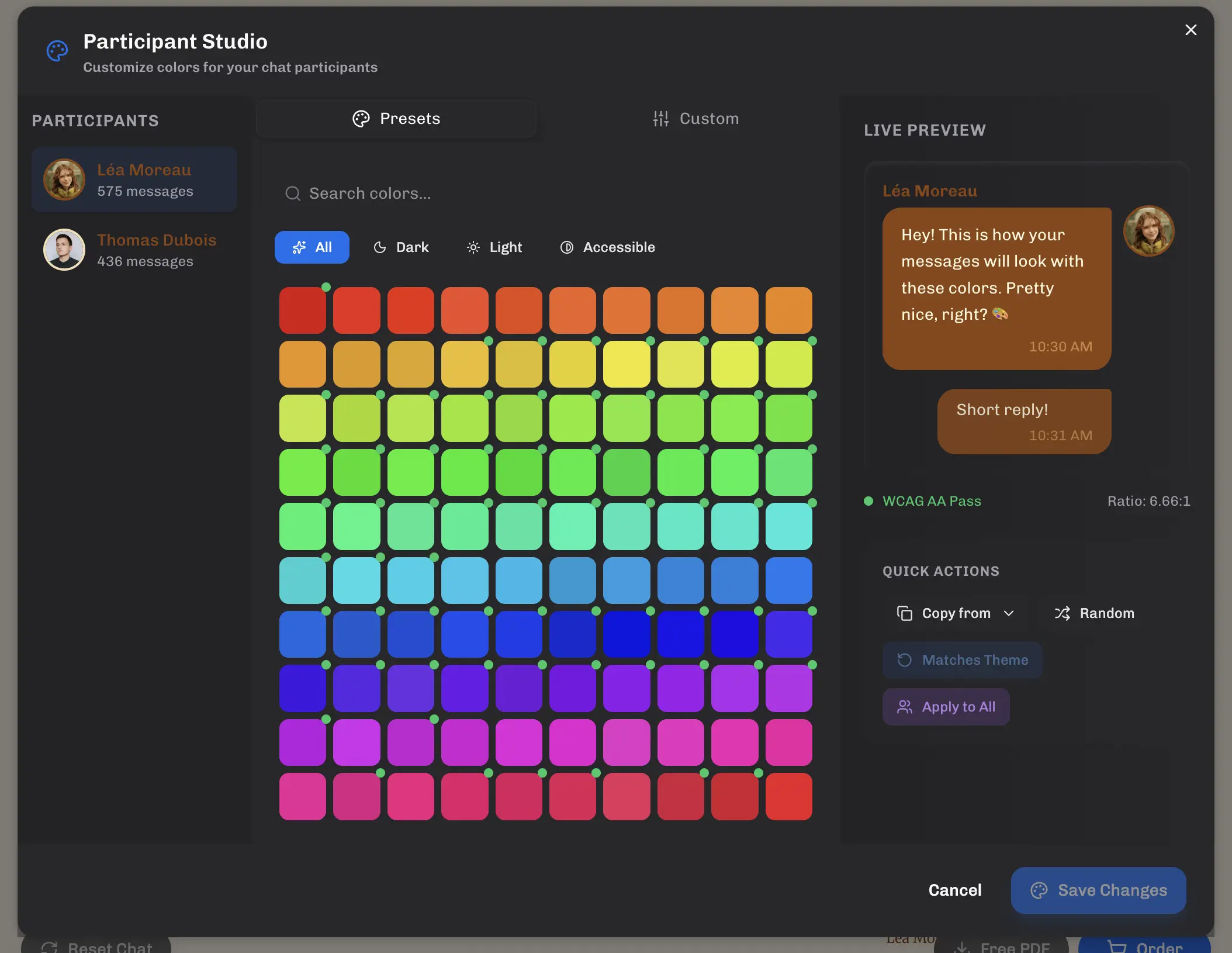
Task: Click Cancel
Action: 955,890
